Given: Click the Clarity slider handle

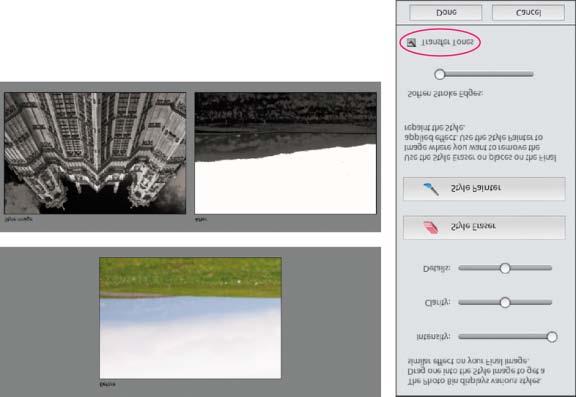Looking at the screenshot, I should point(505,303).
